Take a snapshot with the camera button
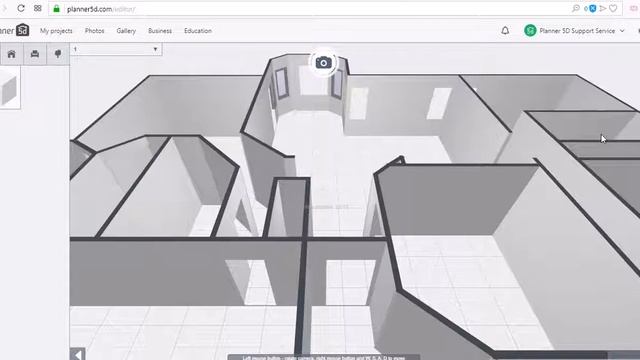The width and height of the screenshot is (640, 360). [x=324, y=62]
